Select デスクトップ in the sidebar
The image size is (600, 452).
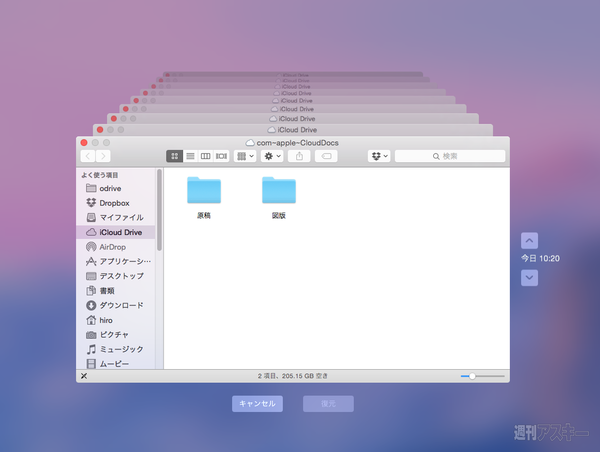click(116, 276)
